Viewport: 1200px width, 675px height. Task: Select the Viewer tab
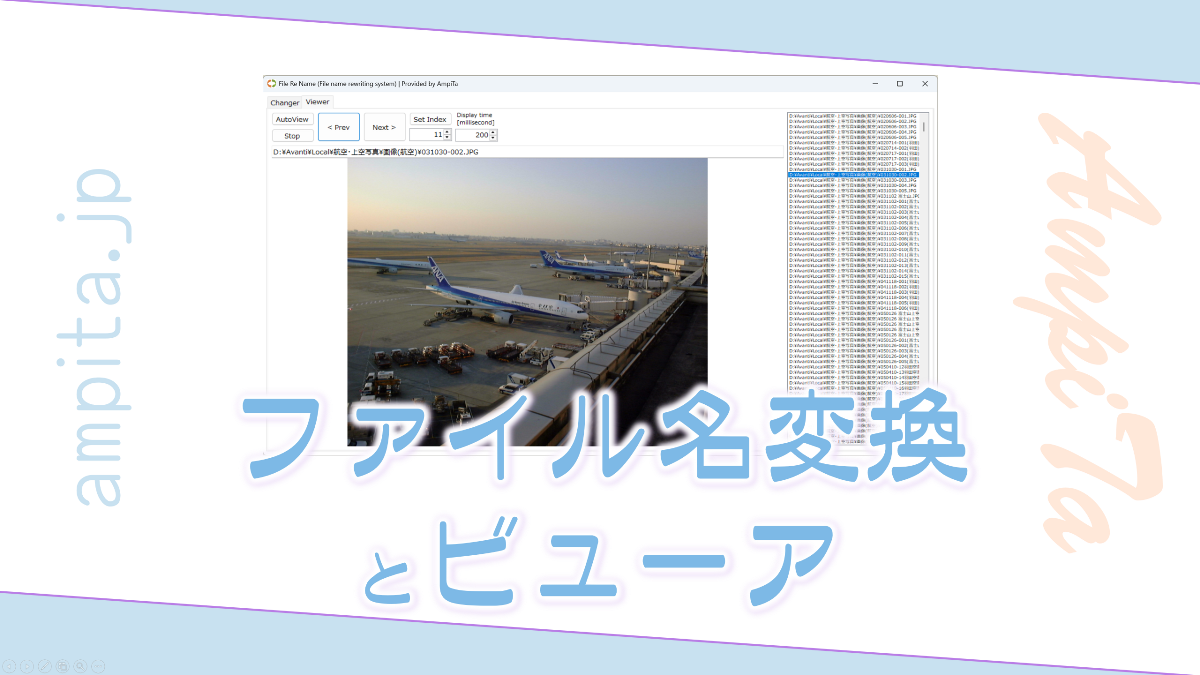tap(317, 102)
